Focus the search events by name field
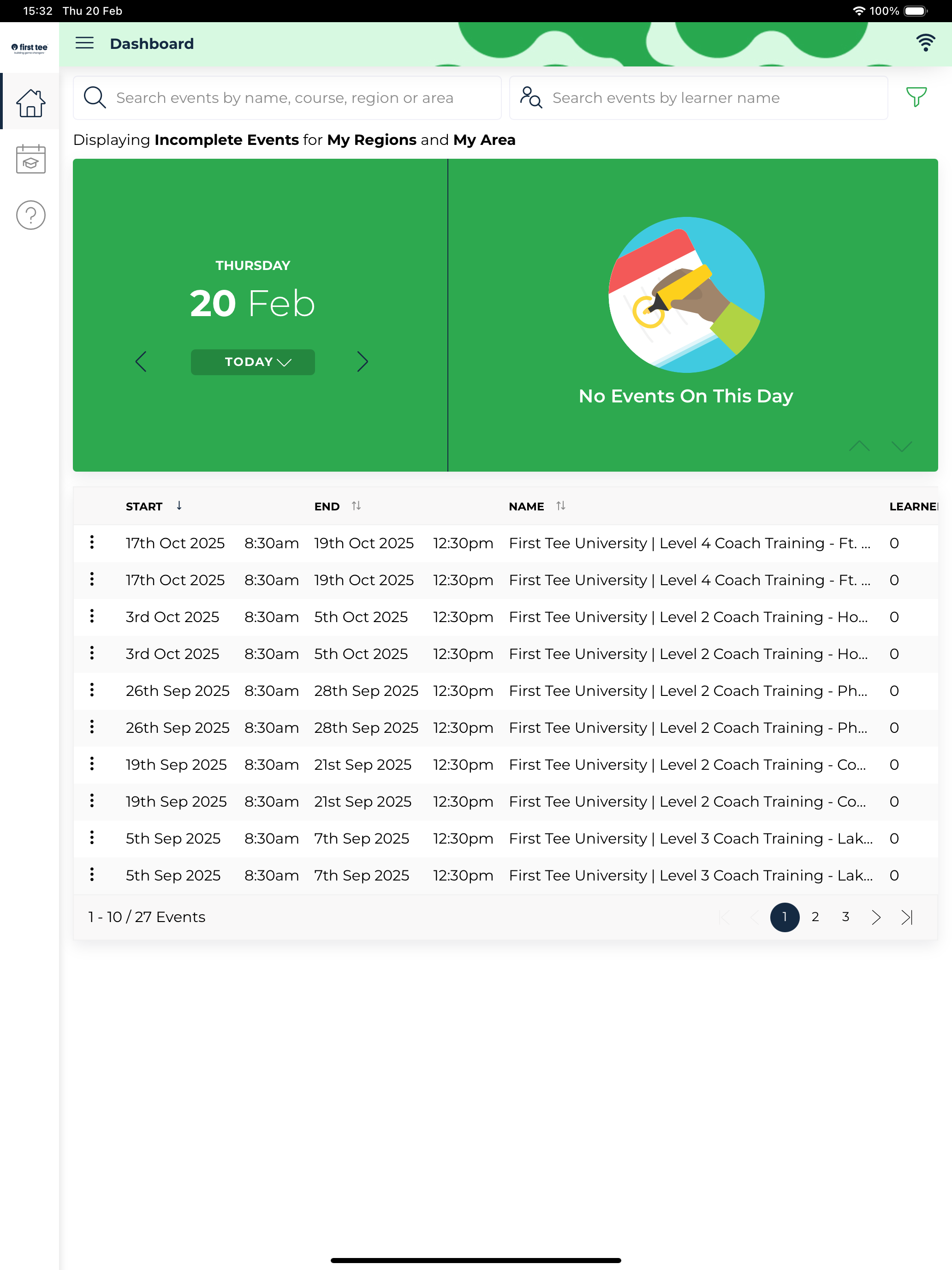The width and height of the screenshot is (952, 1270). [287, 98]
